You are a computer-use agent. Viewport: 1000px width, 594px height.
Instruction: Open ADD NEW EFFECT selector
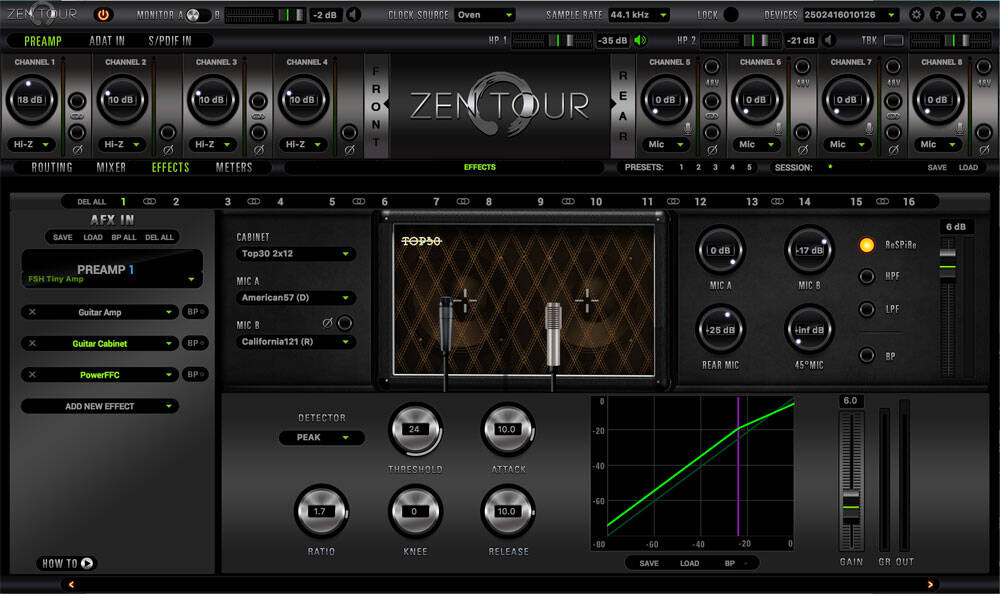pyautogui.click(x=100, y=406)
